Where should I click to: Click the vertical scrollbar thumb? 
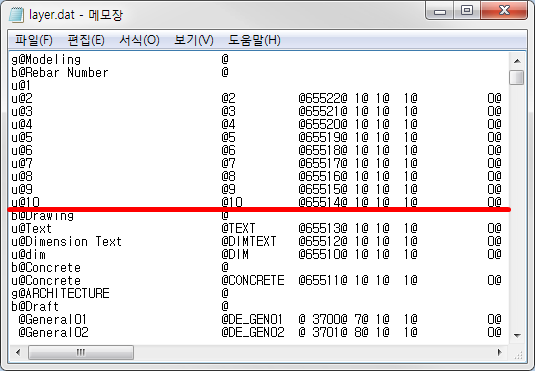(x=517, y=77)
